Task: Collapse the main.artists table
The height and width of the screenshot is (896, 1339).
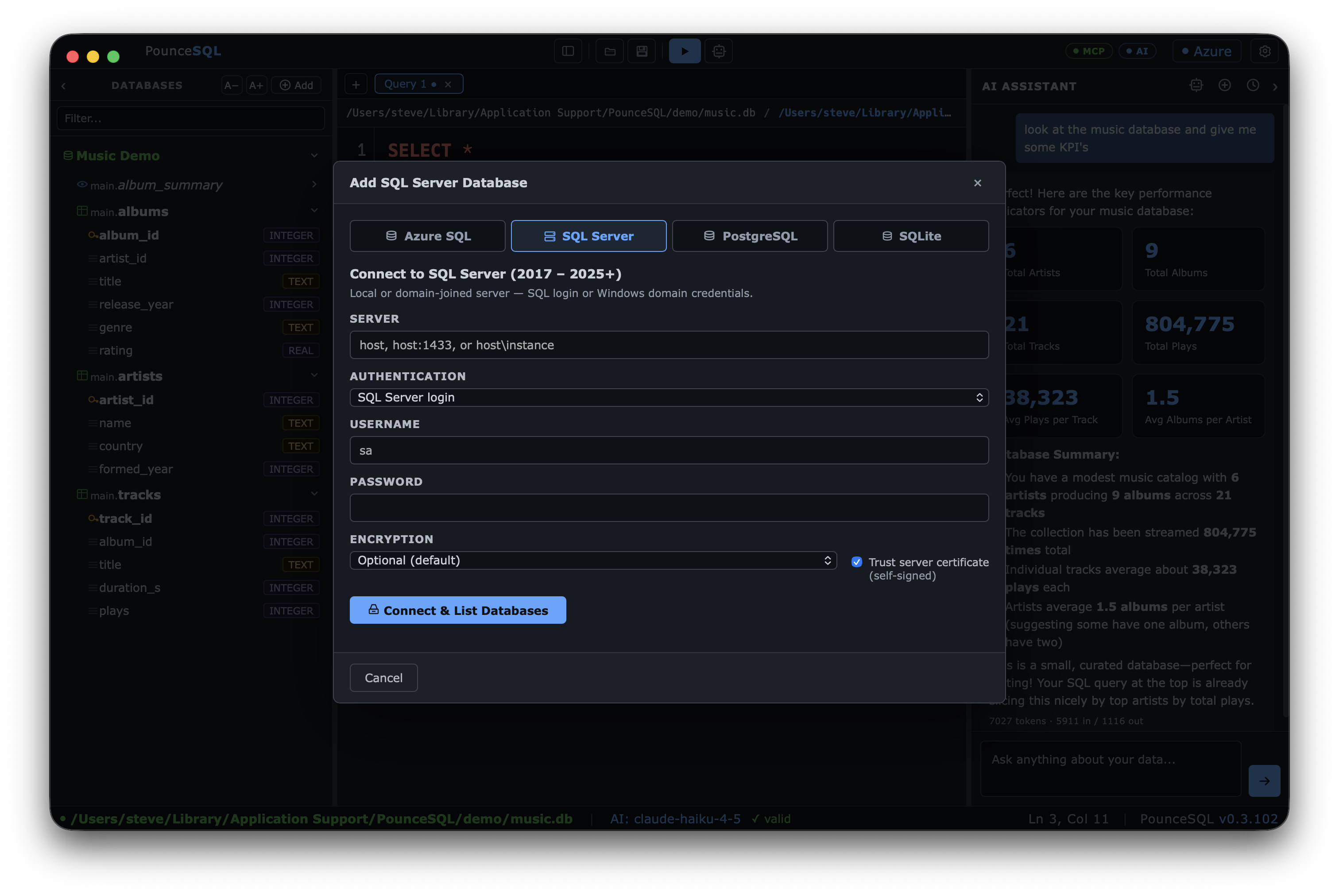Action: [314, 375]
